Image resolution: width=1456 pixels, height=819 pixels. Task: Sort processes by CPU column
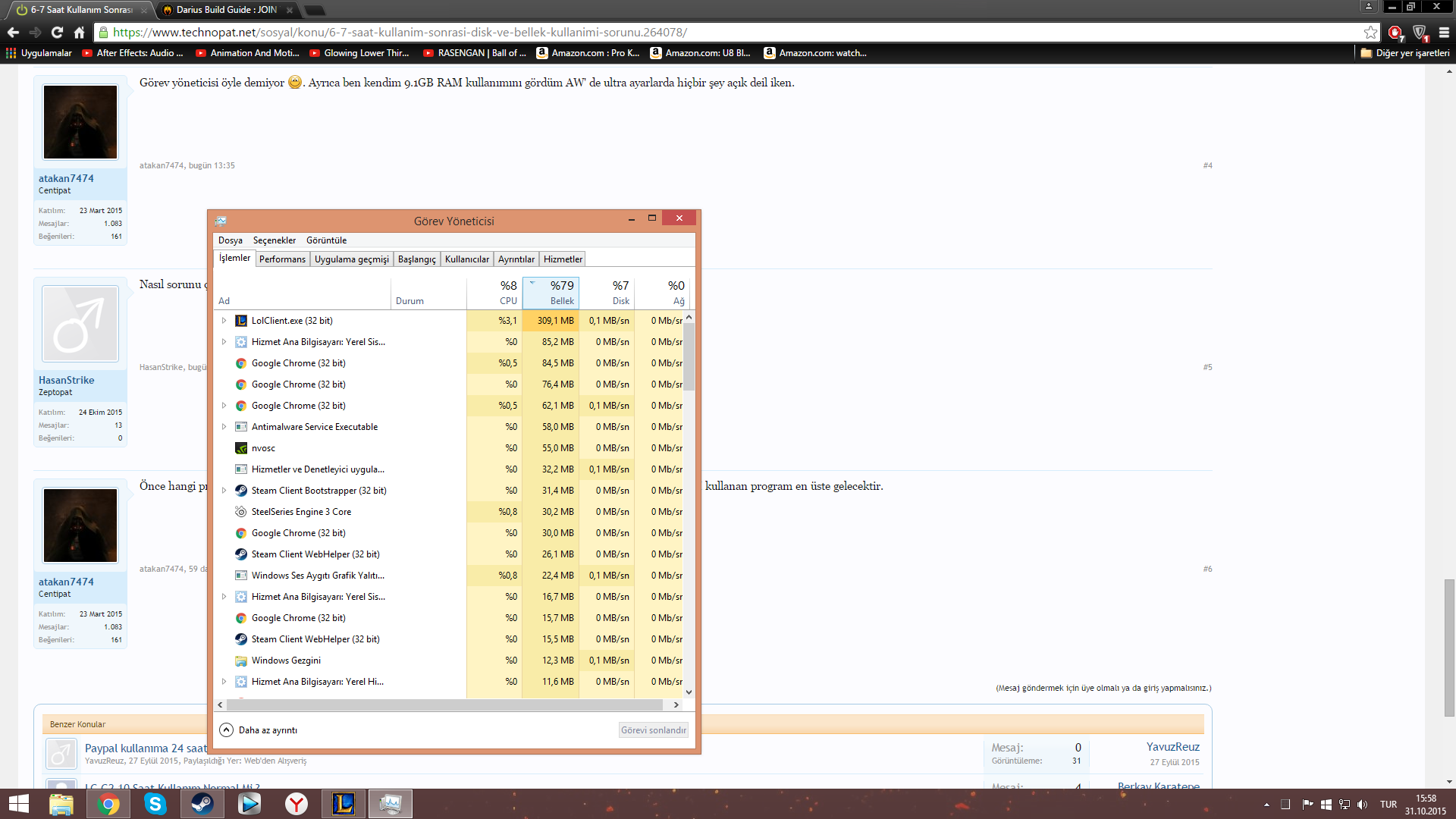494,293
